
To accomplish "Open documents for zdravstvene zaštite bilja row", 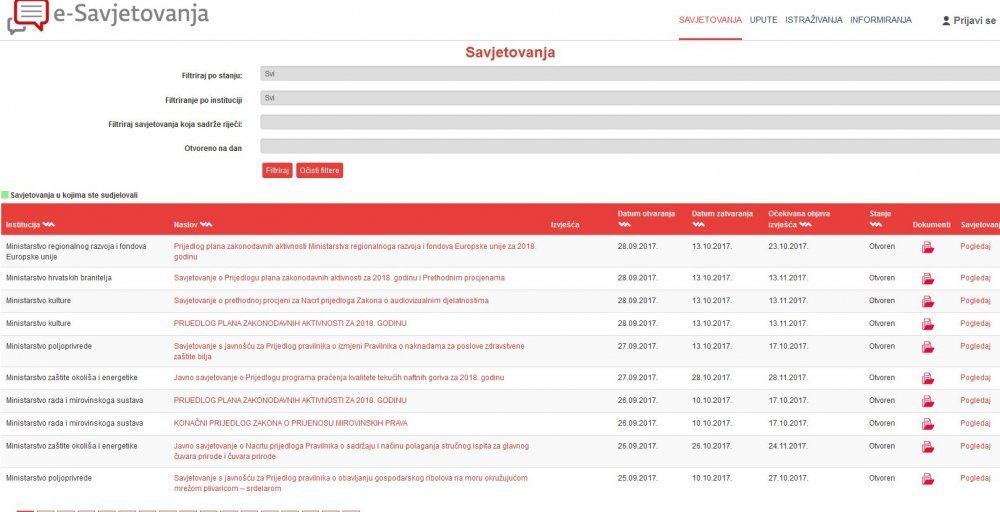I will pos(928,347).
